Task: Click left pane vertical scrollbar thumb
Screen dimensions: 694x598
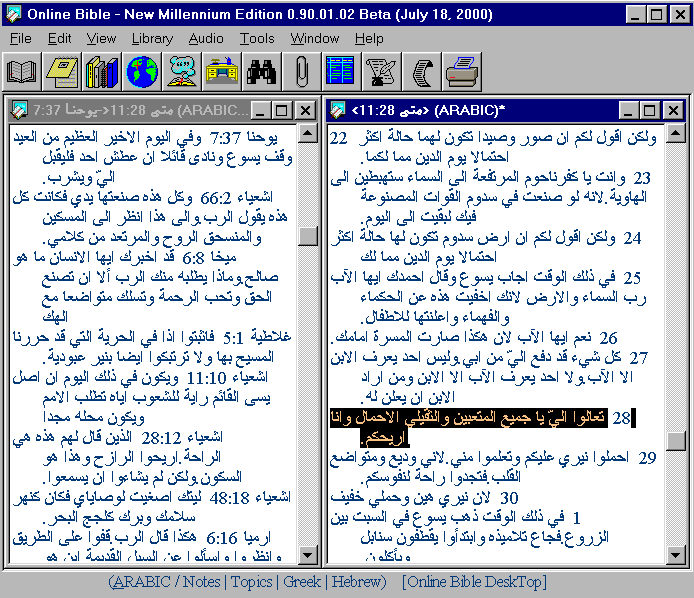Action: pyautogui.click(x=308, y=236)
